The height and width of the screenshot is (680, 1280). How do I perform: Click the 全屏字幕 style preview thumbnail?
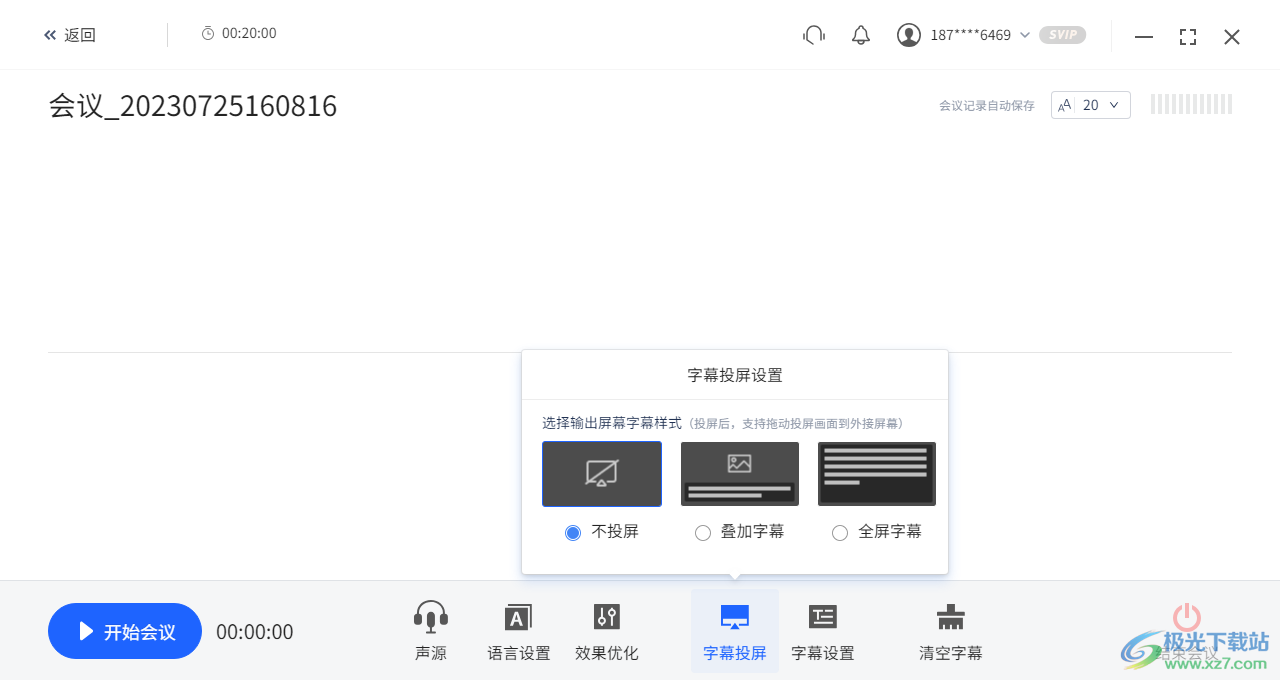tap(876, 473)
